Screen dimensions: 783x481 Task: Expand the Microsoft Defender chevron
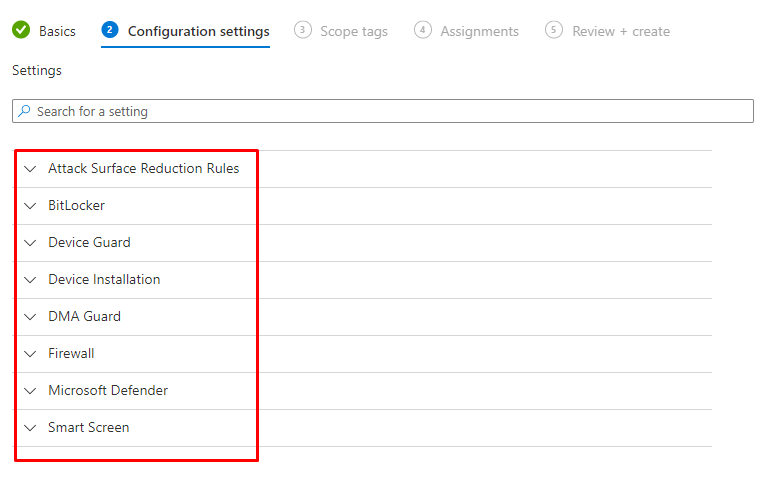(x=30, y=391)
